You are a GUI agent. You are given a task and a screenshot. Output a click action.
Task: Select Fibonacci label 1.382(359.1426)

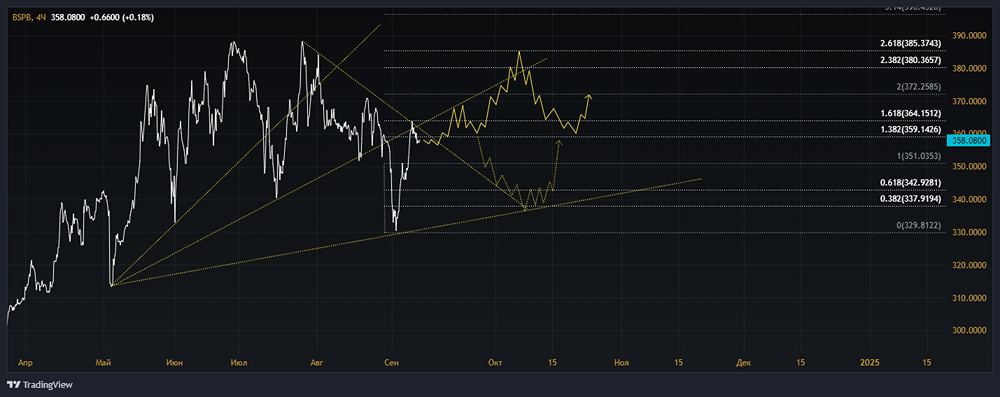[x=910, y=129]
